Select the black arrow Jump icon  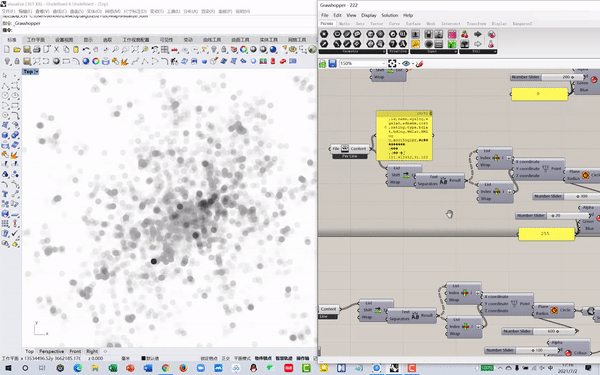[x=478, y=34]
